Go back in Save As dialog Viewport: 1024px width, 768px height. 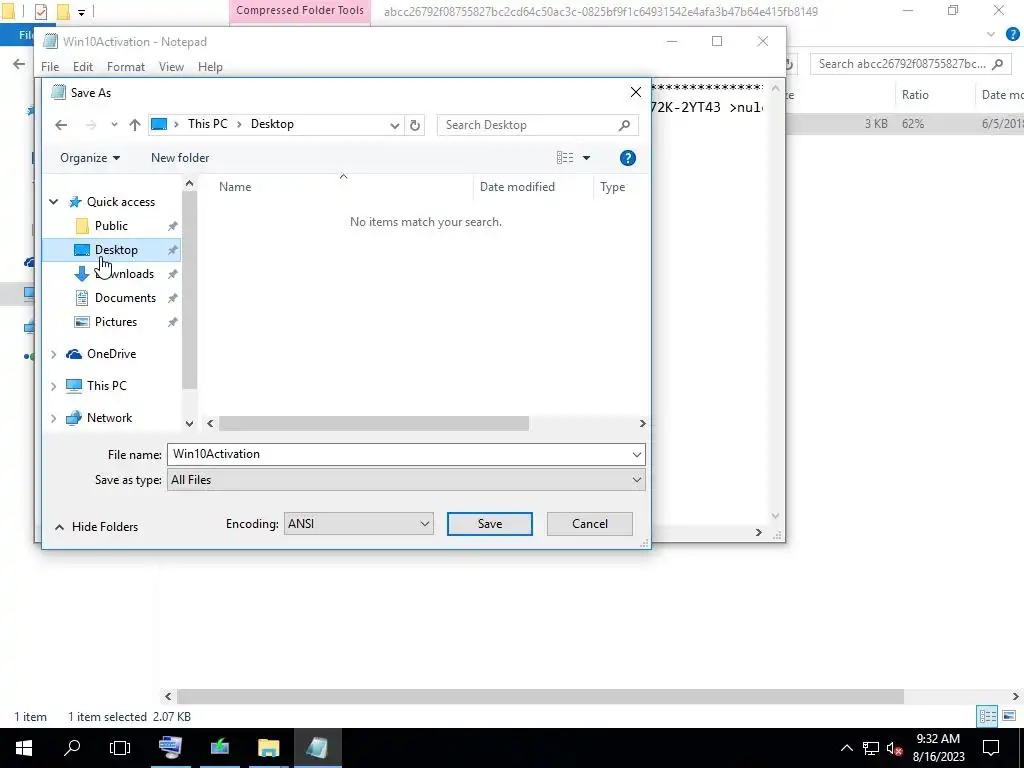(x=61, y=125)
